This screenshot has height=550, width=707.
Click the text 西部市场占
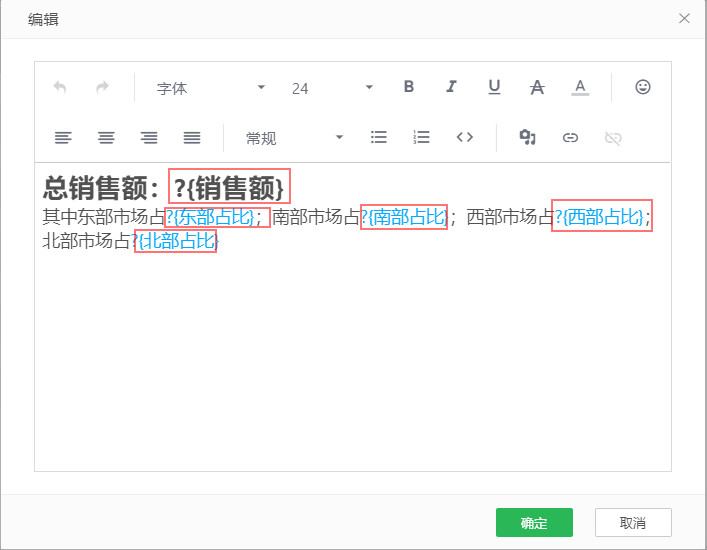click(x=510, y=217)
